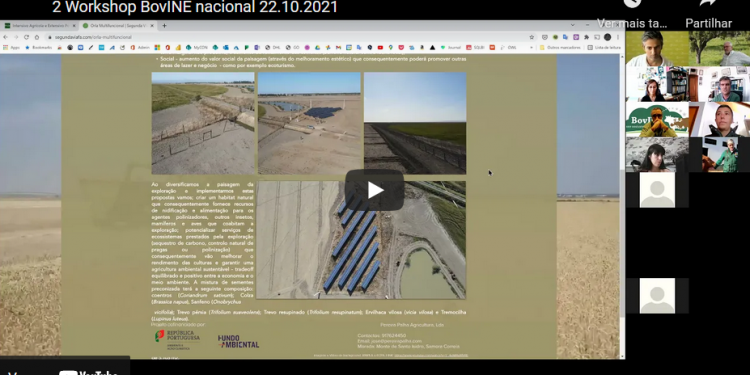Open a new browser tab
This screenshot has height=375, width=750.
coord(164,25)
